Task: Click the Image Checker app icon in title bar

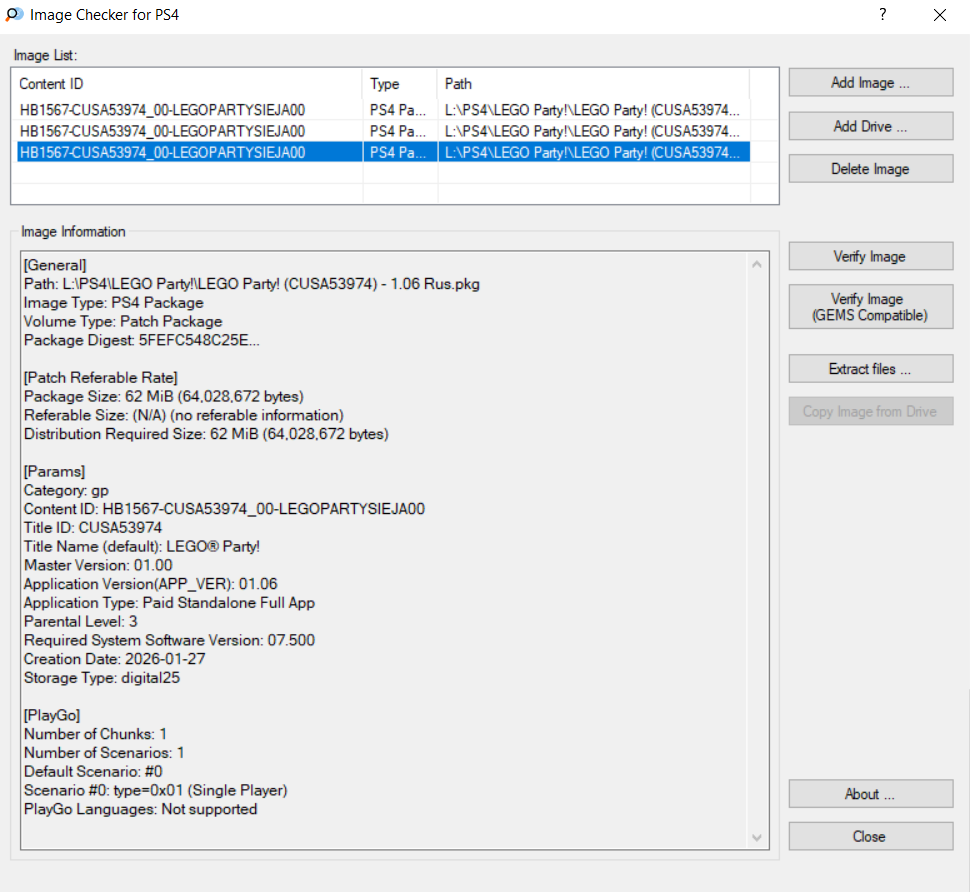Action: (15, 15)
